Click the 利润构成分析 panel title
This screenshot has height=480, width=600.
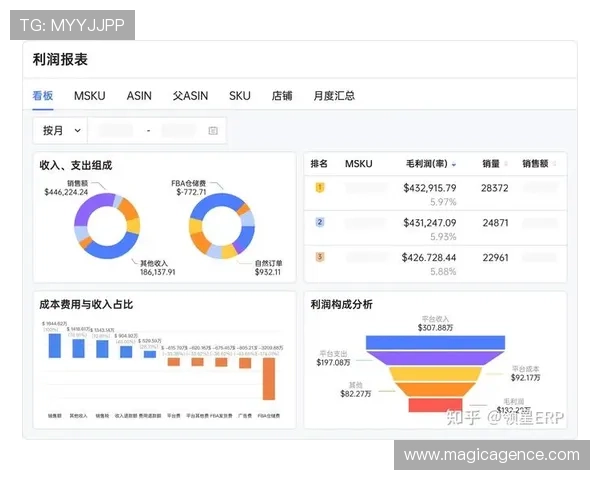pyautogui.click(x=341, y=304)
